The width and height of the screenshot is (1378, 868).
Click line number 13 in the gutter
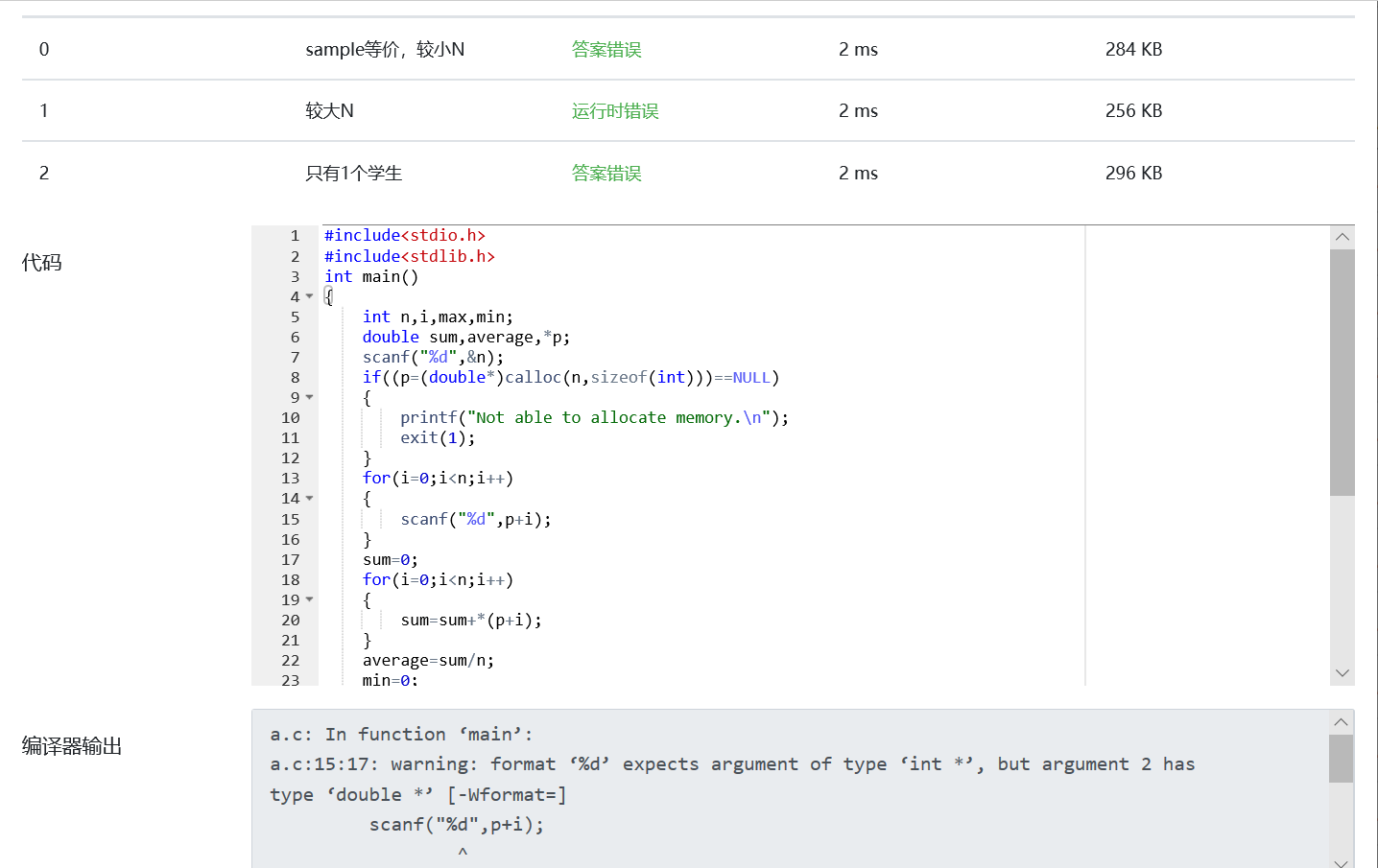tap(291, 479)
